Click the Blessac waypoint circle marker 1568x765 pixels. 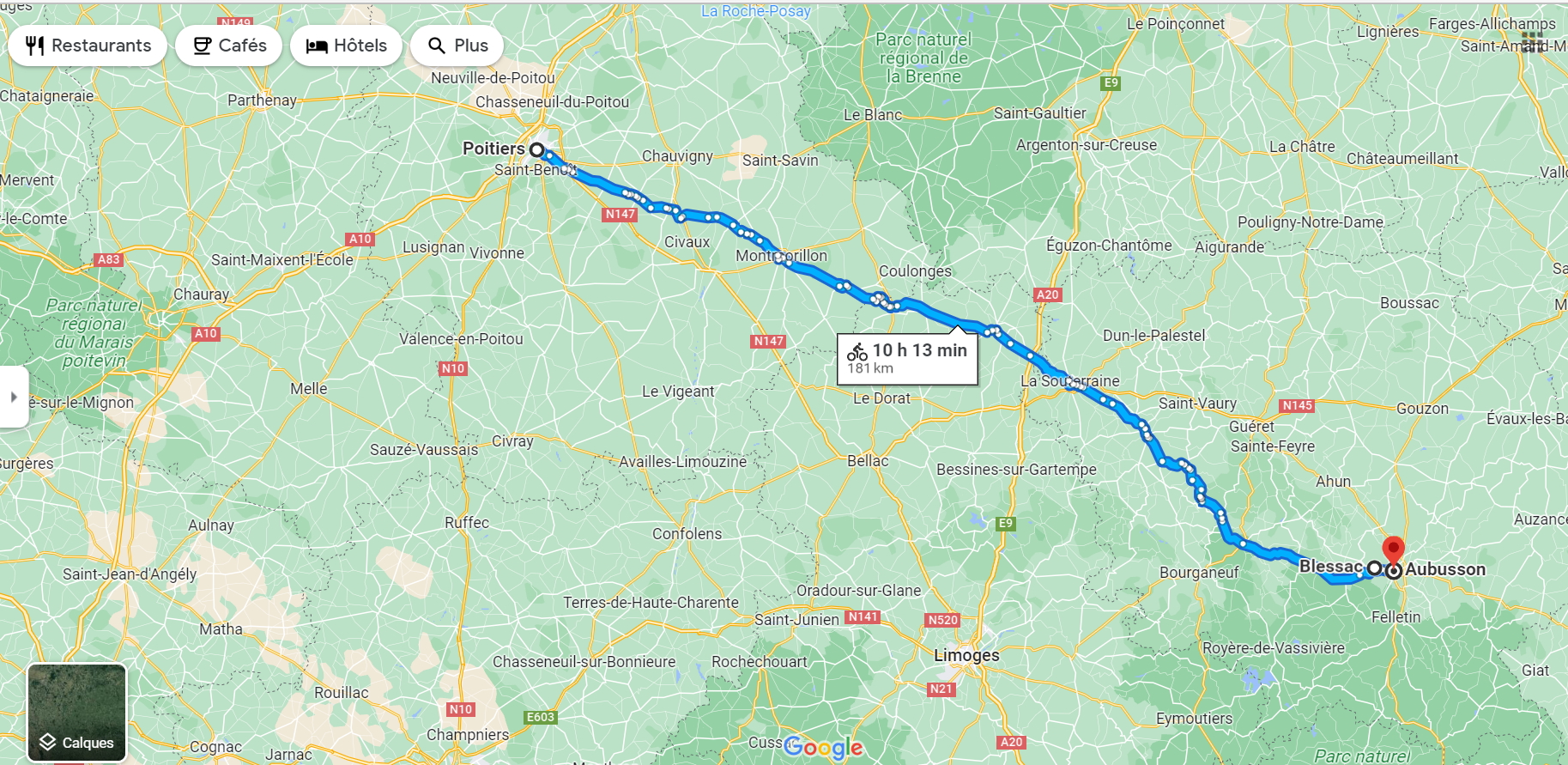click(x=1374, y=568)
